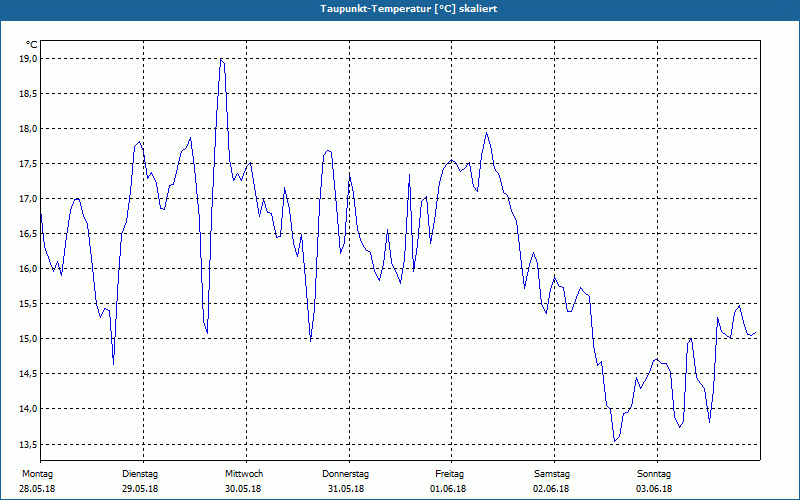Select the 19,0 y-axis value
This screenshot has width=800, height=500.
pyautogui.click(x=29, y=59)
